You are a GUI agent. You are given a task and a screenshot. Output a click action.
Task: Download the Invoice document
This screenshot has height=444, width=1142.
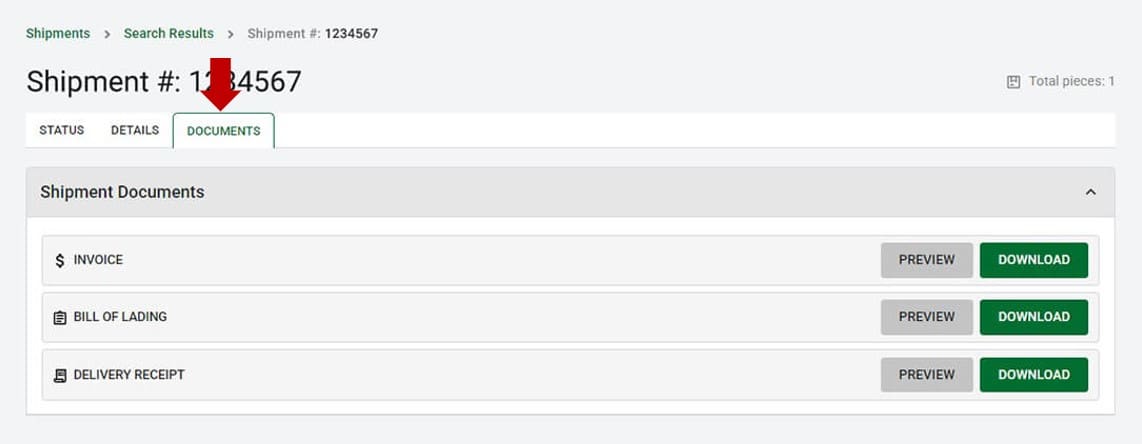click(1033, 260)
